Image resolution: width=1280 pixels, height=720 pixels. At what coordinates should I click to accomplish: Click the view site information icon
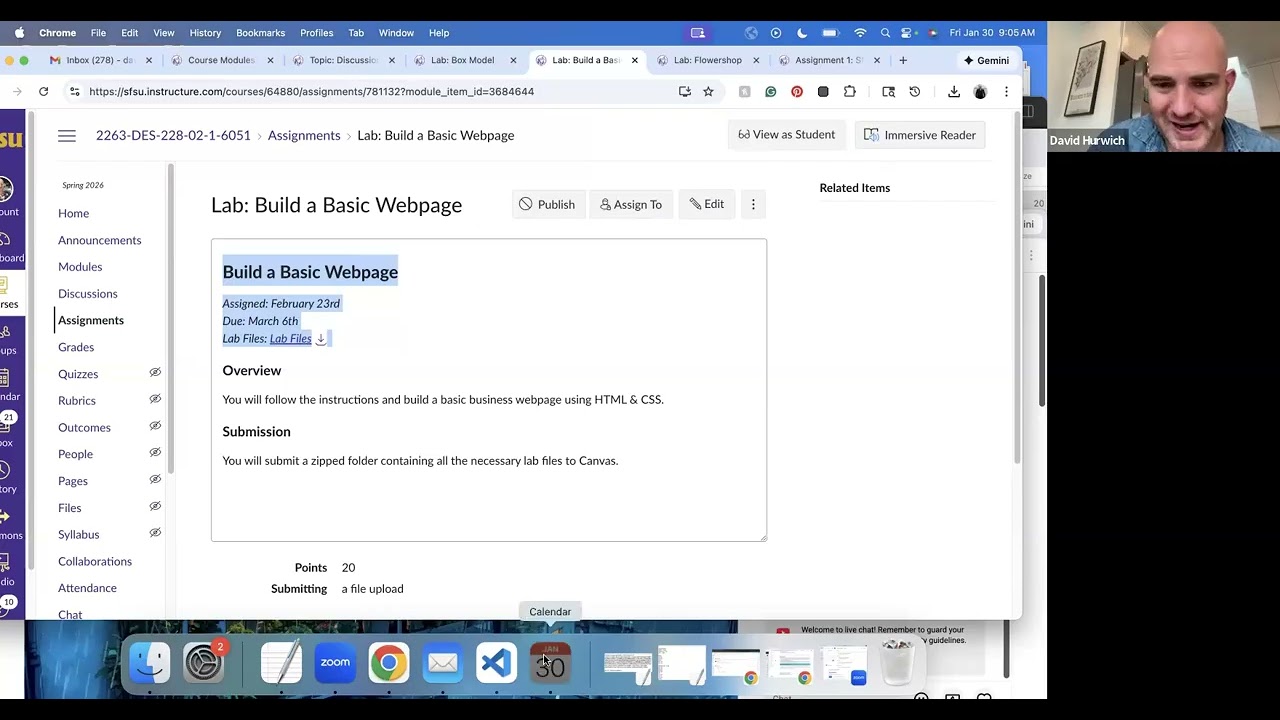74,91
